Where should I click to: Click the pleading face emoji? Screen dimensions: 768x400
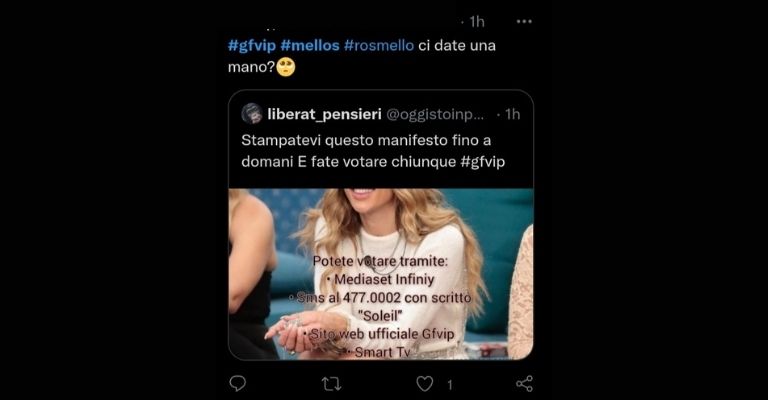tap(286, 67)
